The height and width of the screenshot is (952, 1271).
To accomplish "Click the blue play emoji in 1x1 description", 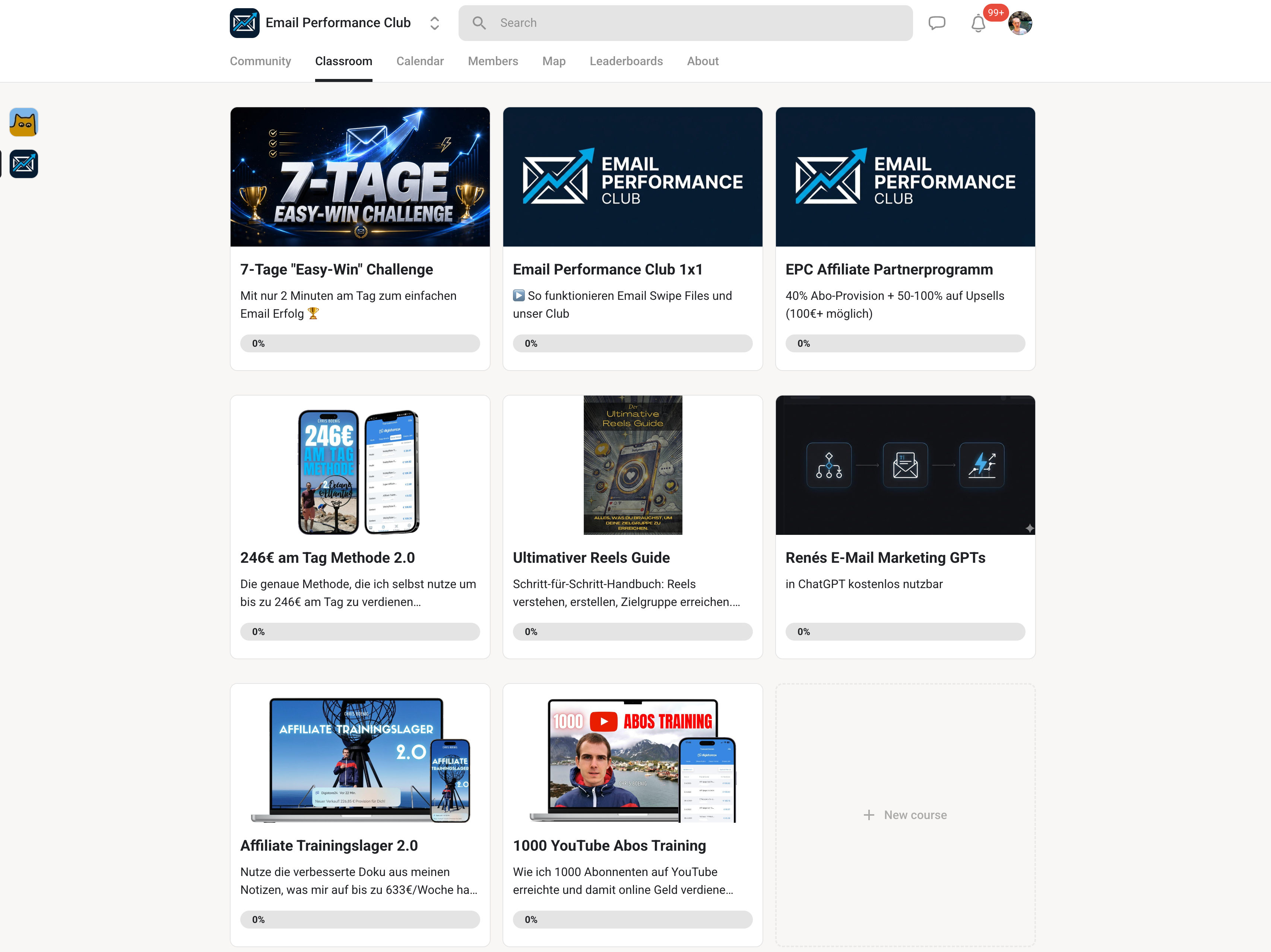I will 519,295.
